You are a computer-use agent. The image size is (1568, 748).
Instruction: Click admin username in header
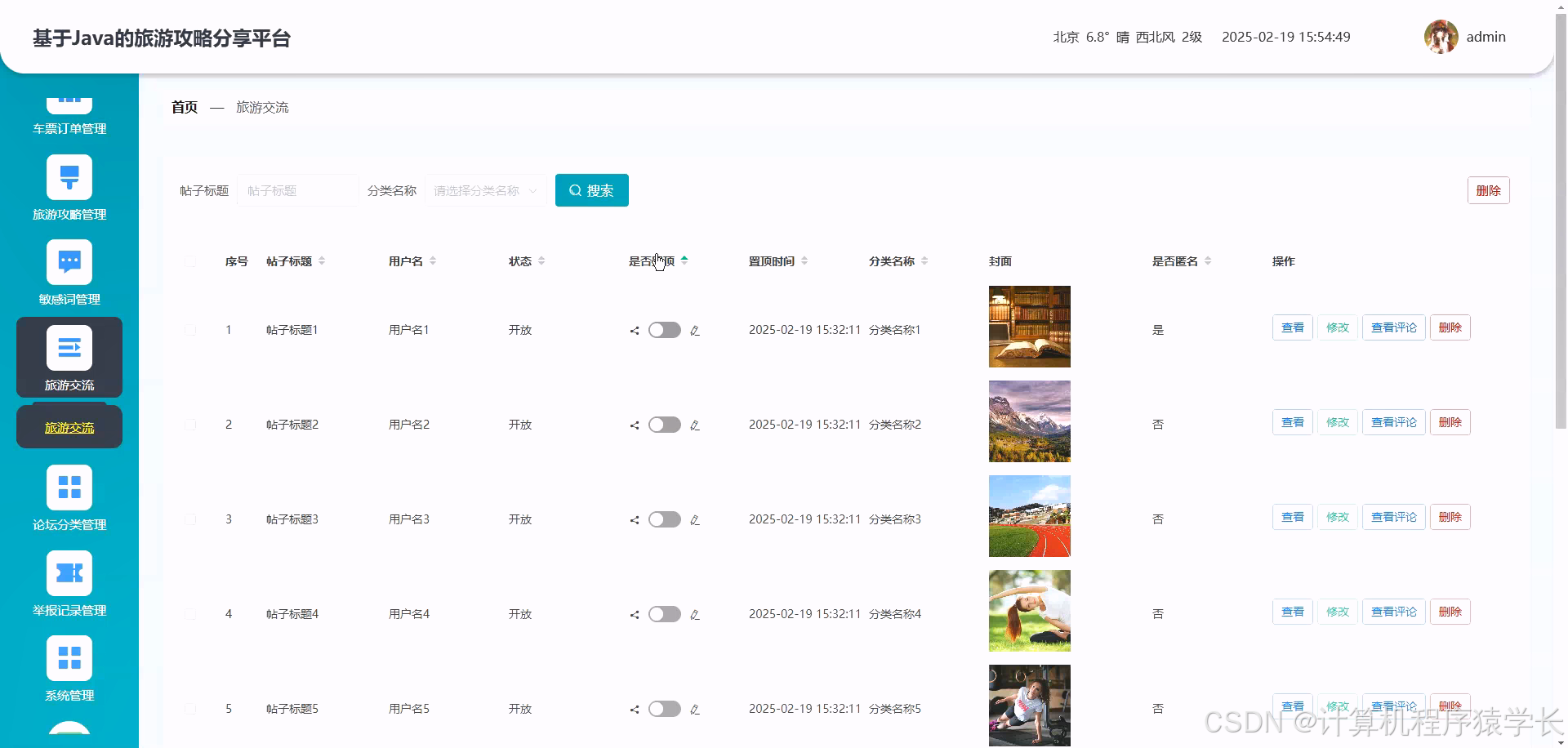(1486, 37)
